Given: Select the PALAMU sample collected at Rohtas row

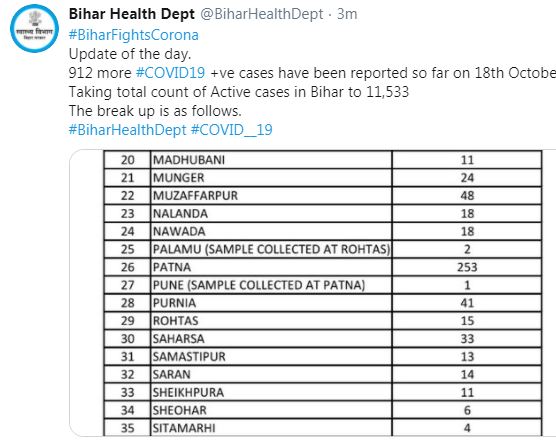Looking at the screenshot, I should tap(323, 249).
